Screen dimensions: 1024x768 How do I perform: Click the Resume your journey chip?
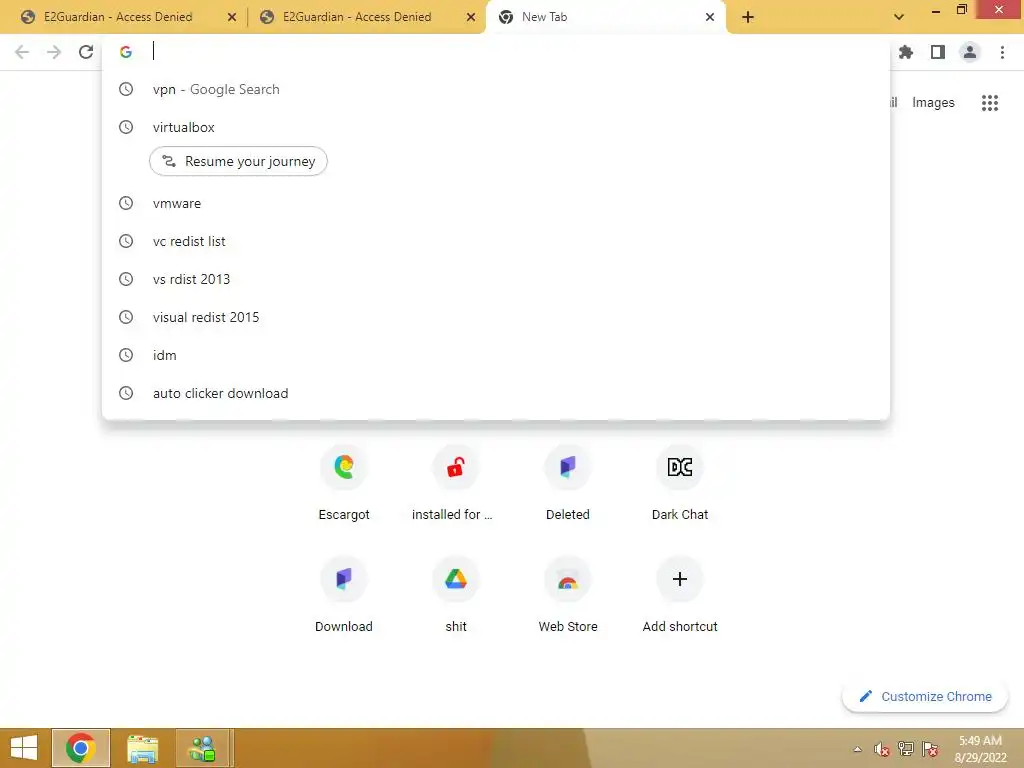(238, 161)
